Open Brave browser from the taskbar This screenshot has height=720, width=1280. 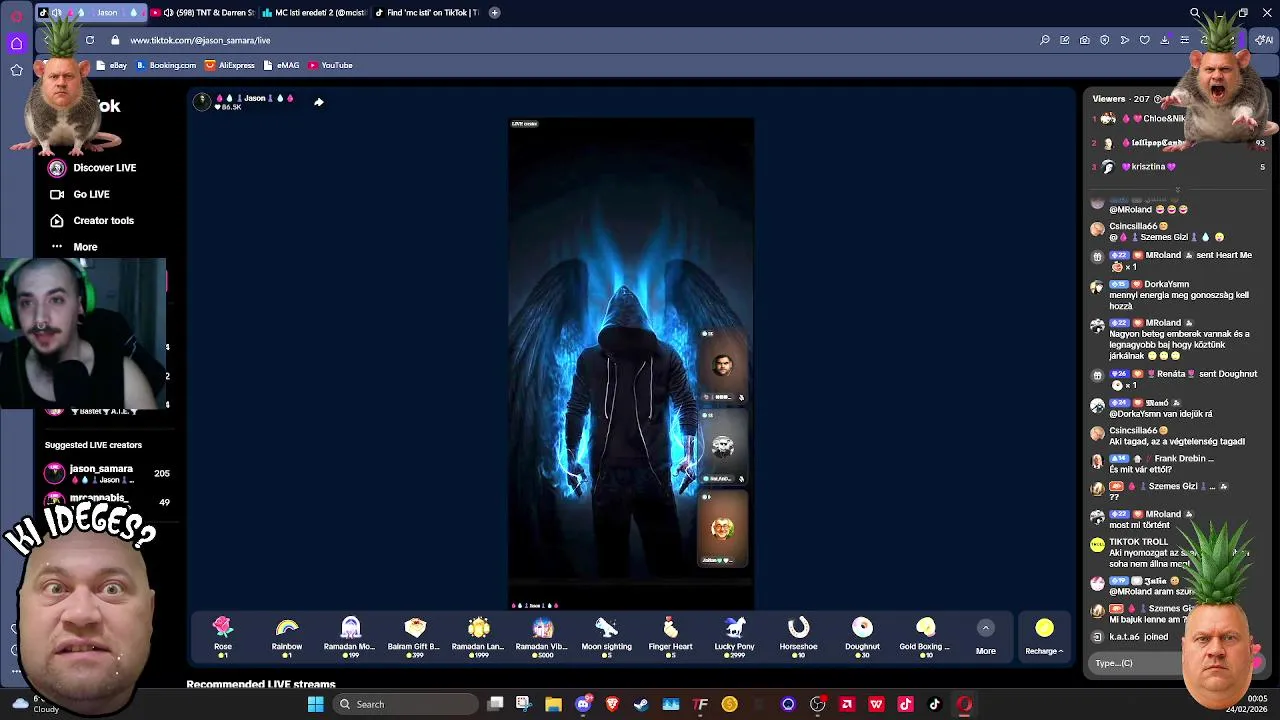[612, 704]
